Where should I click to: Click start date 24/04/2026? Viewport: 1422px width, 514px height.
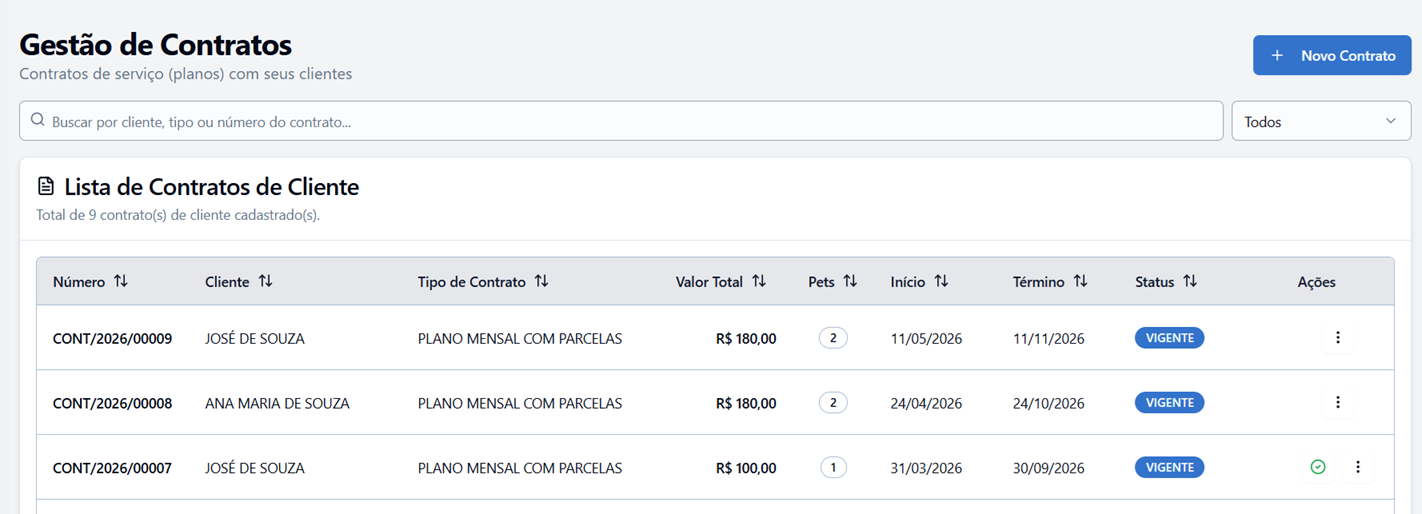pos(926,404)
